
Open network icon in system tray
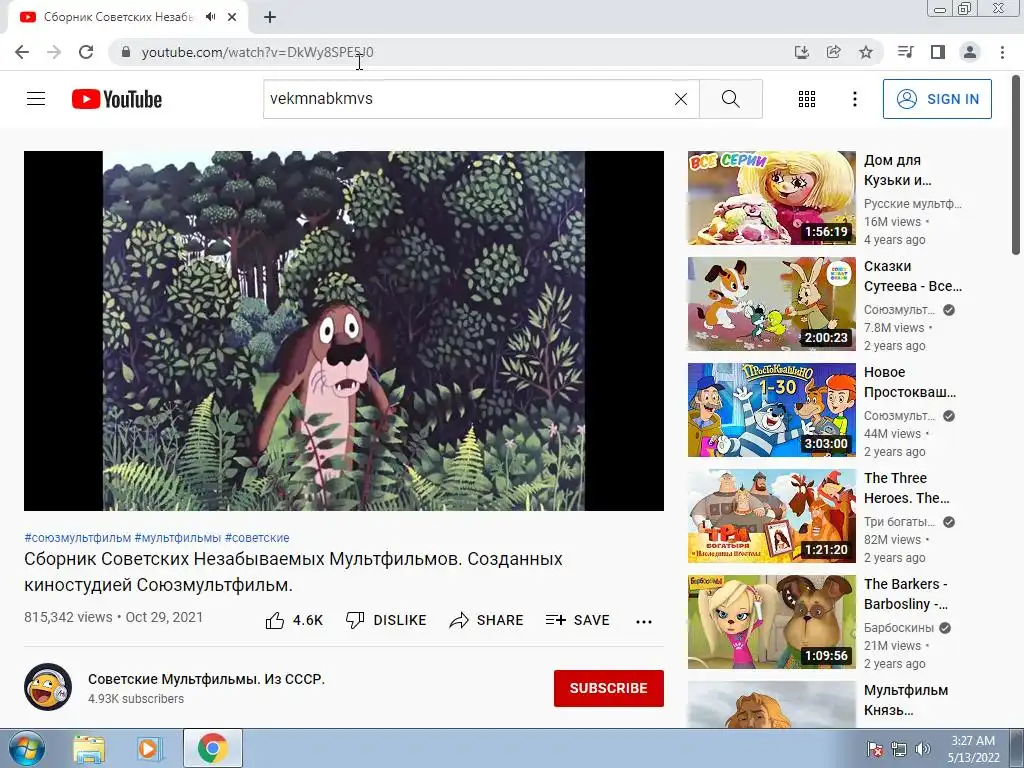tap(899, 749)
